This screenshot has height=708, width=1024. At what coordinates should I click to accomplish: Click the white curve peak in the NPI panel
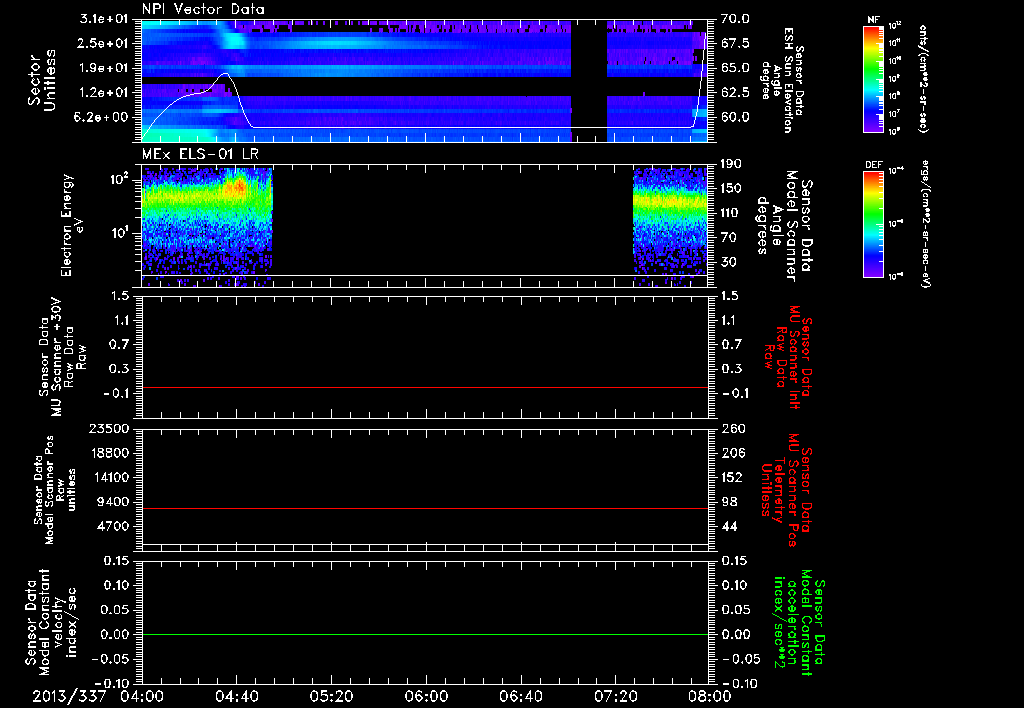pos(225,74)
